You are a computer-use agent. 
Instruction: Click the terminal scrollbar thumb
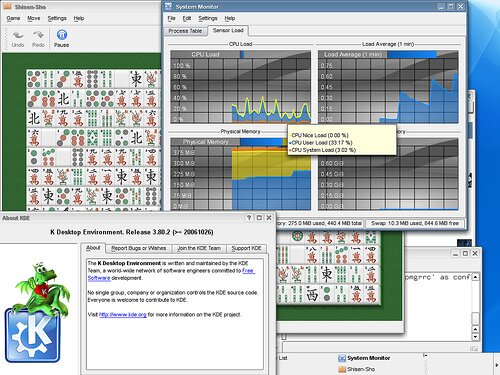(x=476, y=318)
